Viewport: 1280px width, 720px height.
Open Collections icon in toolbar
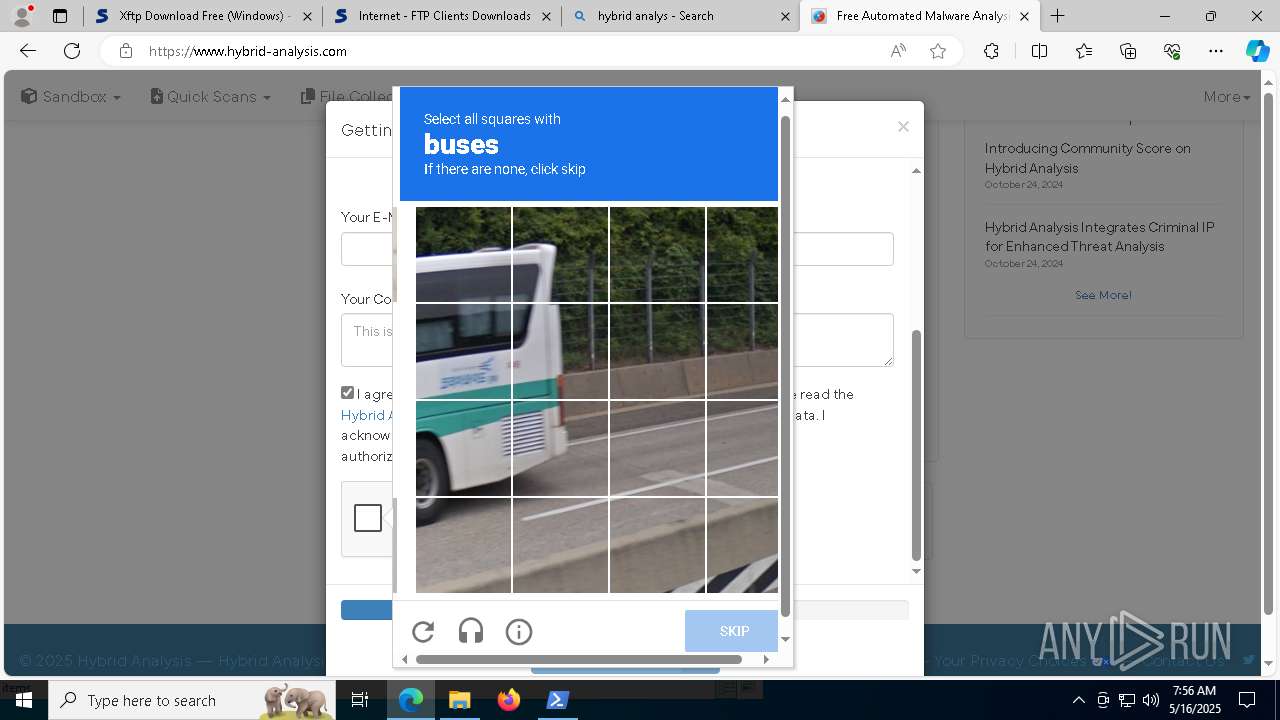(x=1128, y=51)
